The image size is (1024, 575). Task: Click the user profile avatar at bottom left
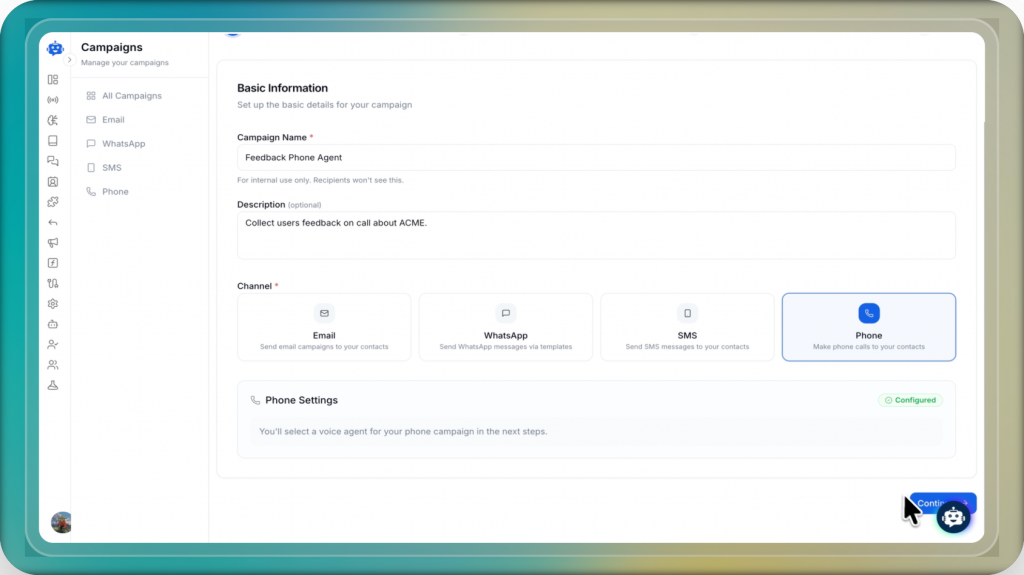[x=62, y=522]
